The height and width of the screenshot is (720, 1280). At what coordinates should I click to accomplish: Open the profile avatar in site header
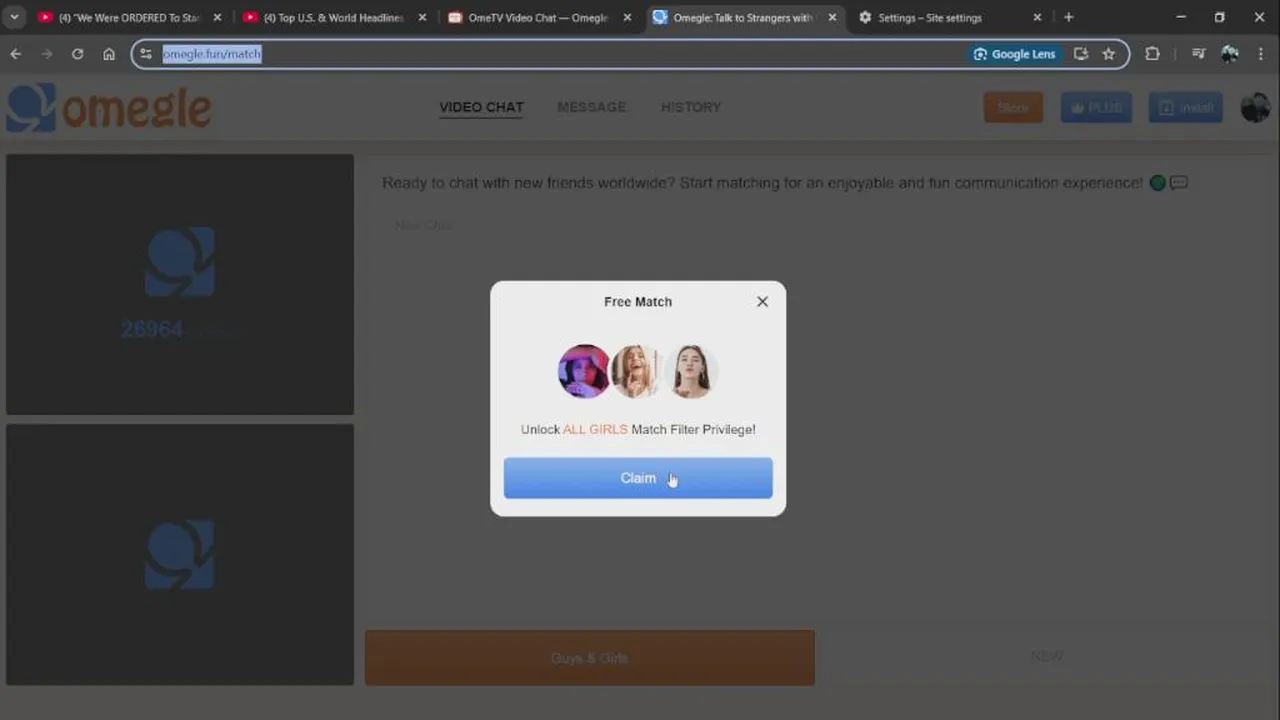(x=1255, y=107)
